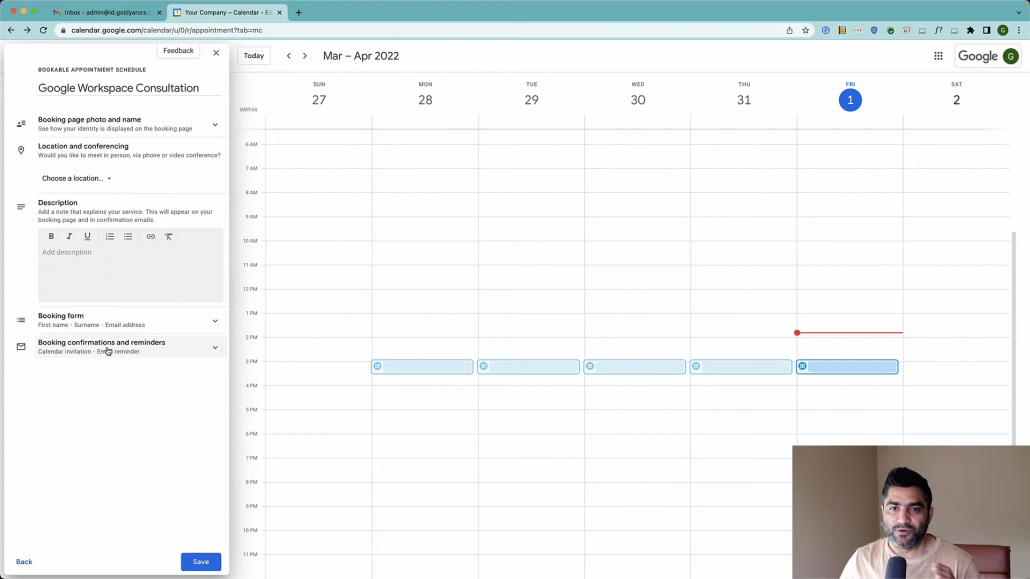Toggle Underline in description toolbar
This screenshot has width=1030, height=579.
pos(87,237)
